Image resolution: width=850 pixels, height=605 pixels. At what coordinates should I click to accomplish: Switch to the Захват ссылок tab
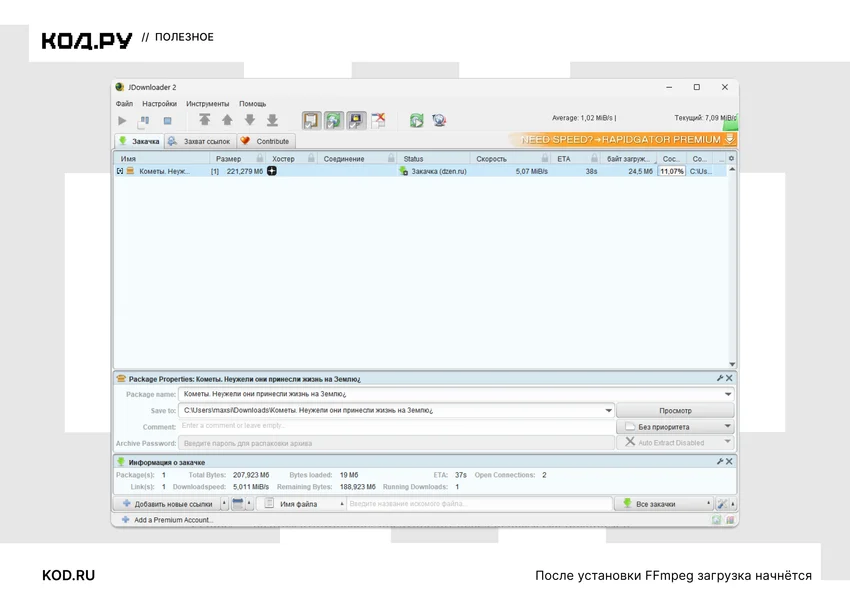[x=200, y=141]
